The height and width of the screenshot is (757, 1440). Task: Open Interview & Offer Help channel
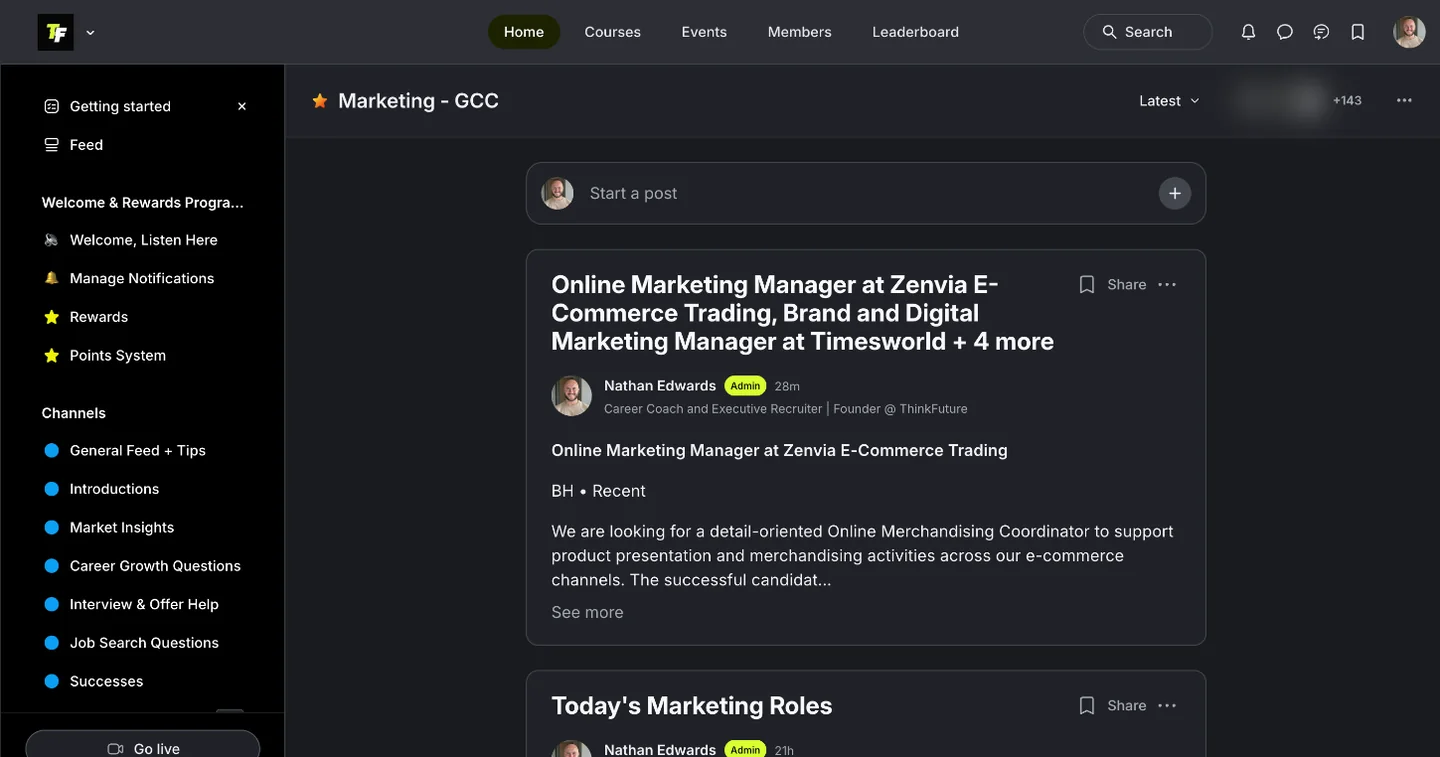[x=144, y=604]
